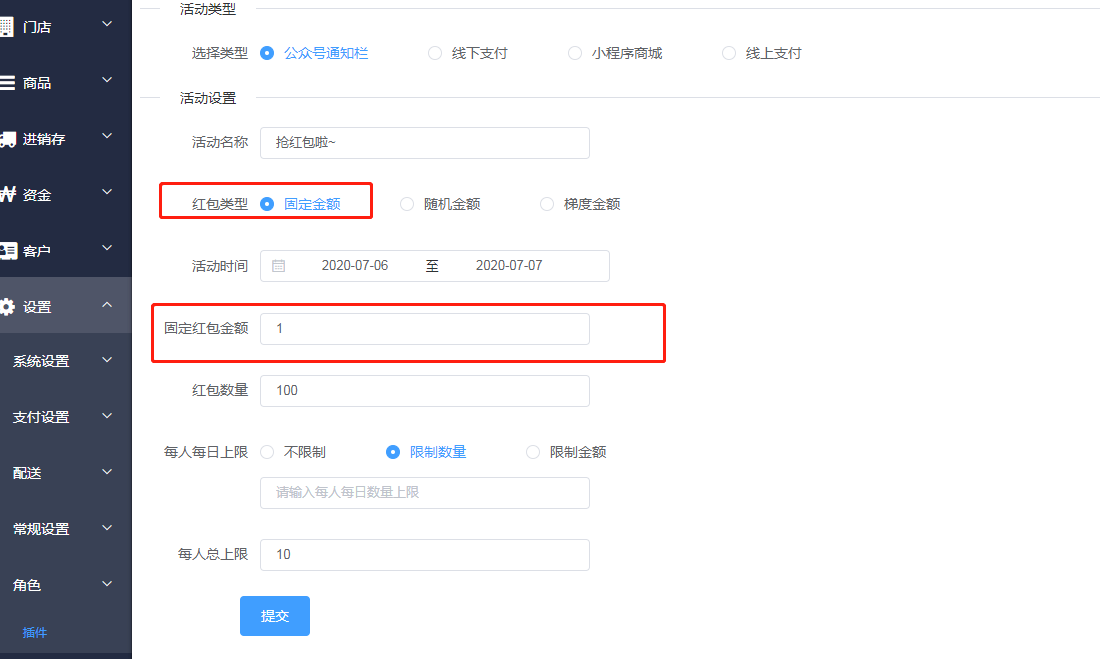Choose 梯度金额 red packet type

[580, 204]
